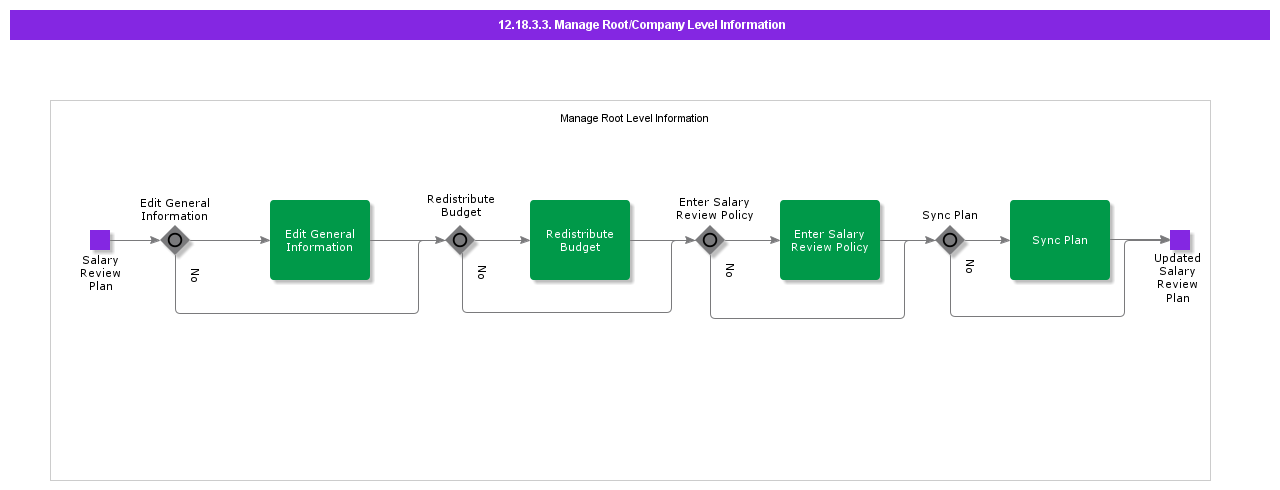Click the Updated Salary Review Plan label text
The image size is (1280, 490).
coord(1178,278)
